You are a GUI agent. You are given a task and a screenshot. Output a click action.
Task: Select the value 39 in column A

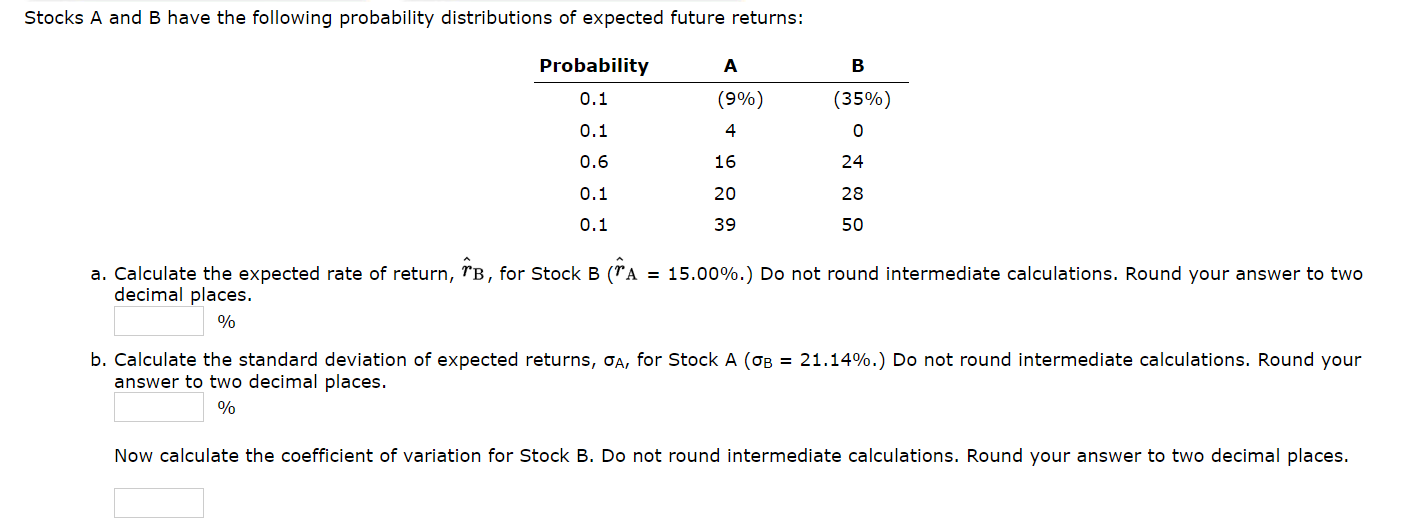725,225
